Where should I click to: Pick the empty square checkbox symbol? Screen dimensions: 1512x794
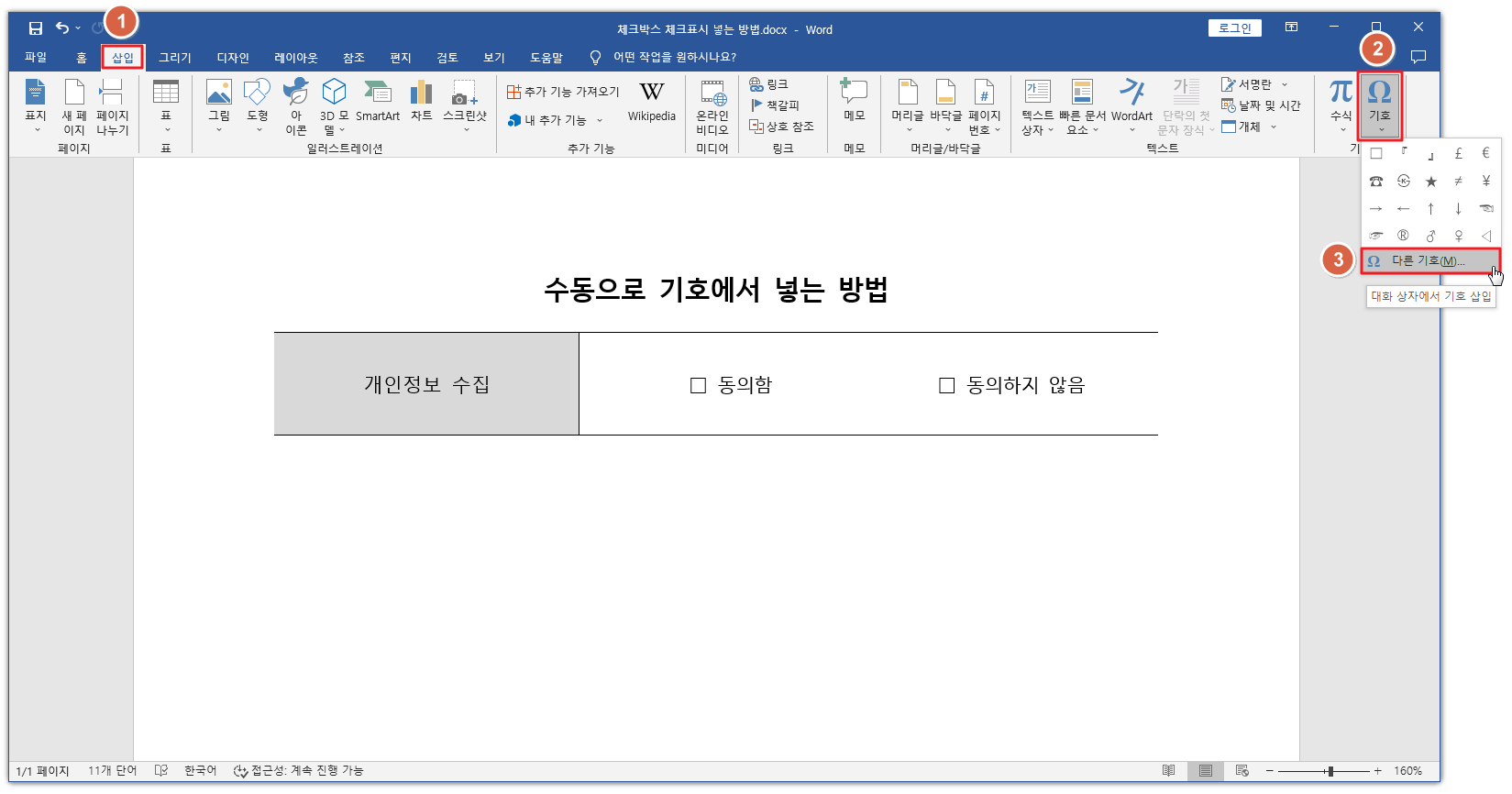pyautogui.click(x=1375, y=153)
